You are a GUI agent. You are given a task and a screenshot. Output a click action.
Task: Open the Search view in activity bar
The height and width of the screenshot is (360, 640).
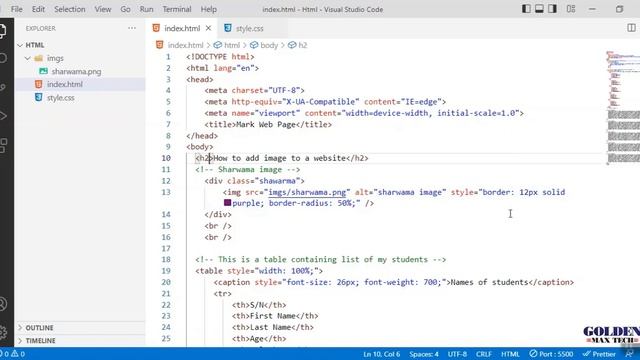pos(3,58)
